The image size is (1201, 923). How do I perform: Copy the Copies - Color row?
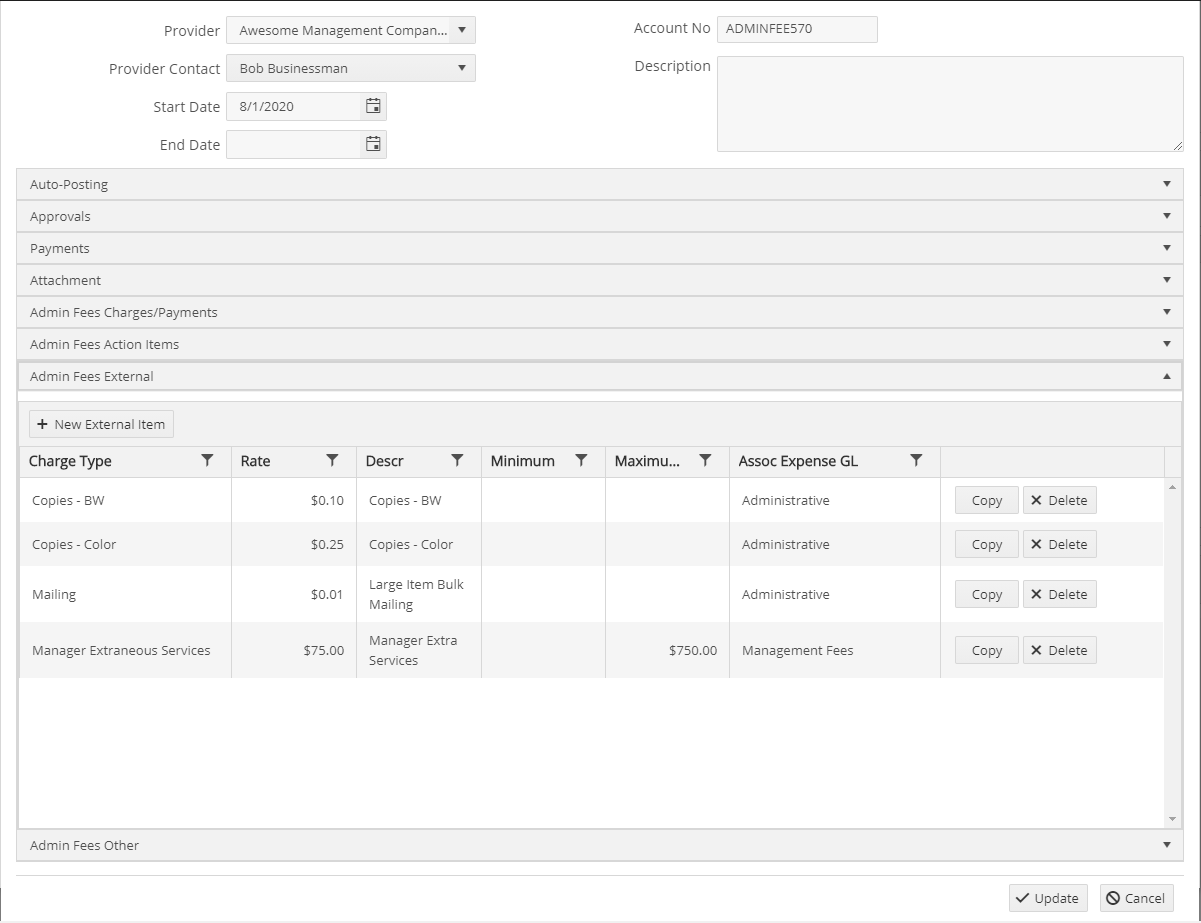987,544
